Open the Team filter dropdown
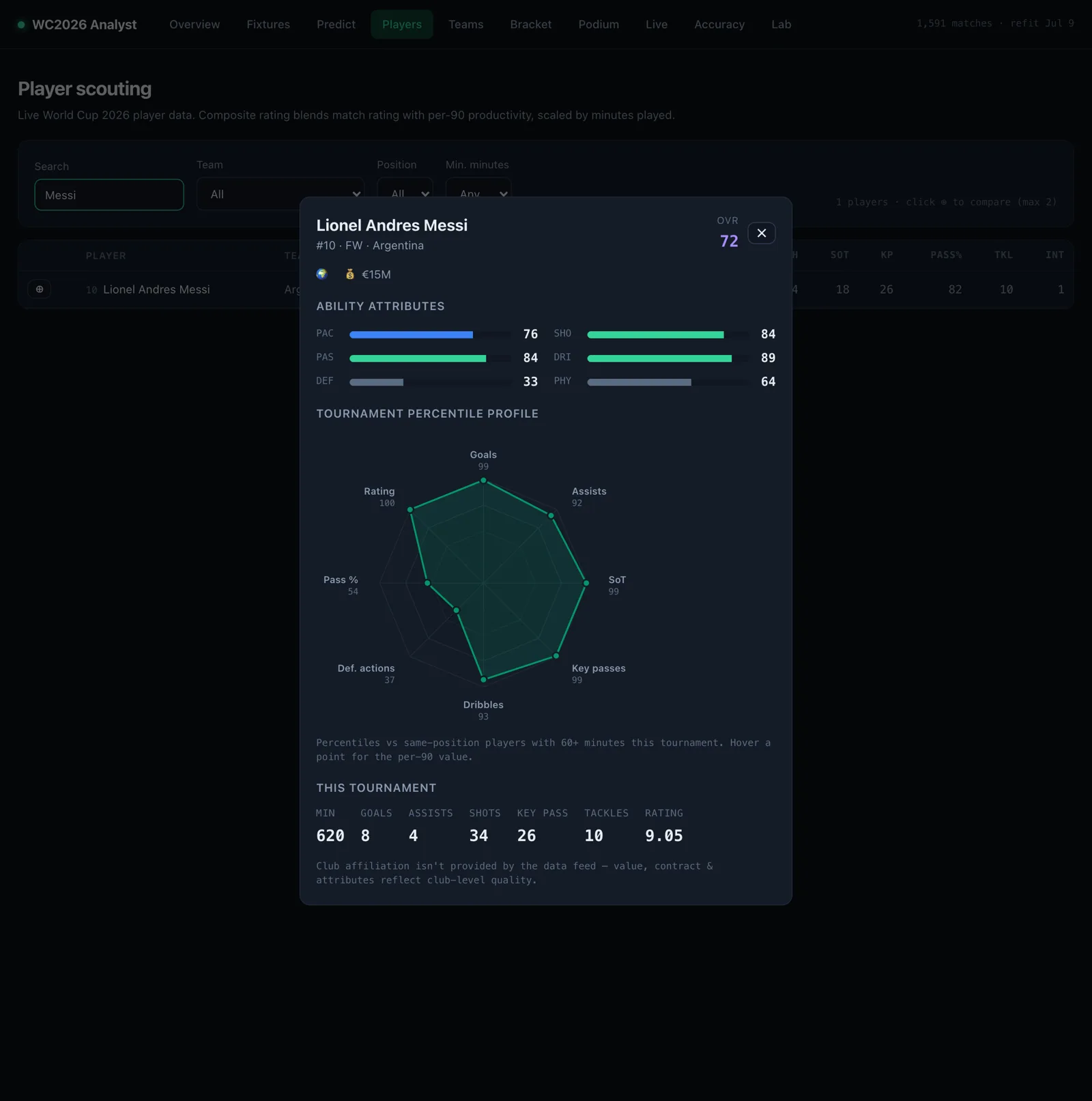 click(281, 194)
